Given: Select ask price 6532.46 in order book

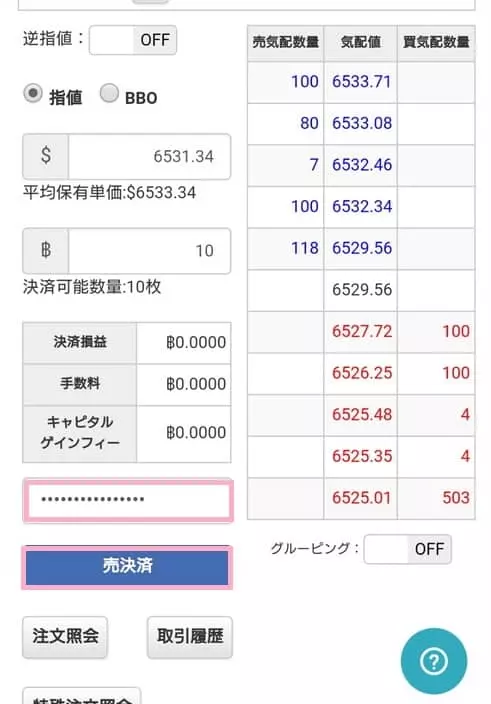Looking at the screenshot, I should (x=361, y=165).
